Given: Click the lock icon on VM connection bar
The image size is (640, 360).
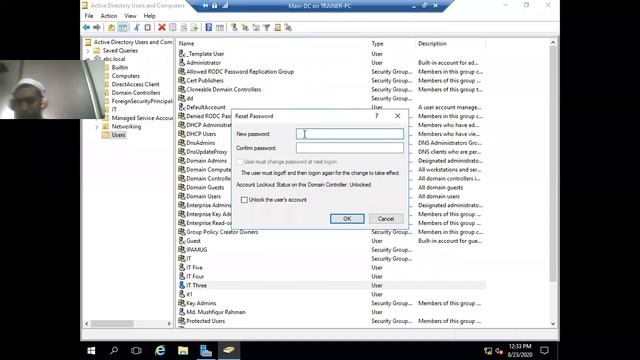Looking at the screenshot, I should click(x=214, y=6).
